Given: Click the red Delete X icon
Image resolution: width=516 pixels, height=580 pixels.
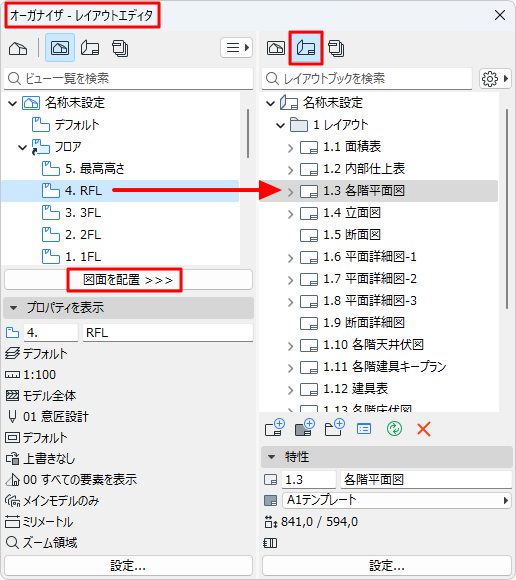Looking at the screenshot, I should (424, 429).
